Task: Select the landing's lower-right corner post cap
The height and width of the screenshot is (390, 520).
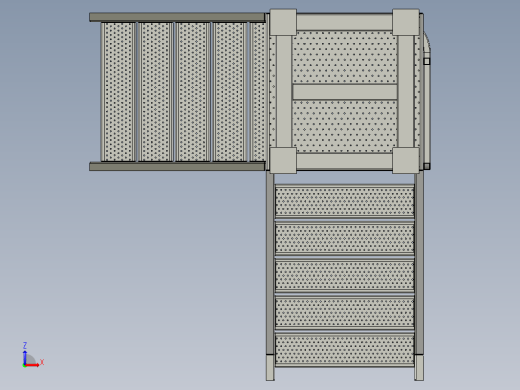Action: [406, 161]
